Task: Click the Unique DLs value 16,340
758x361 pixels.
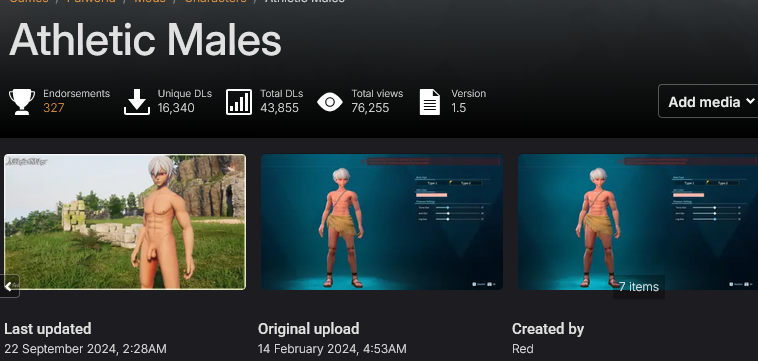Action: 176,108
